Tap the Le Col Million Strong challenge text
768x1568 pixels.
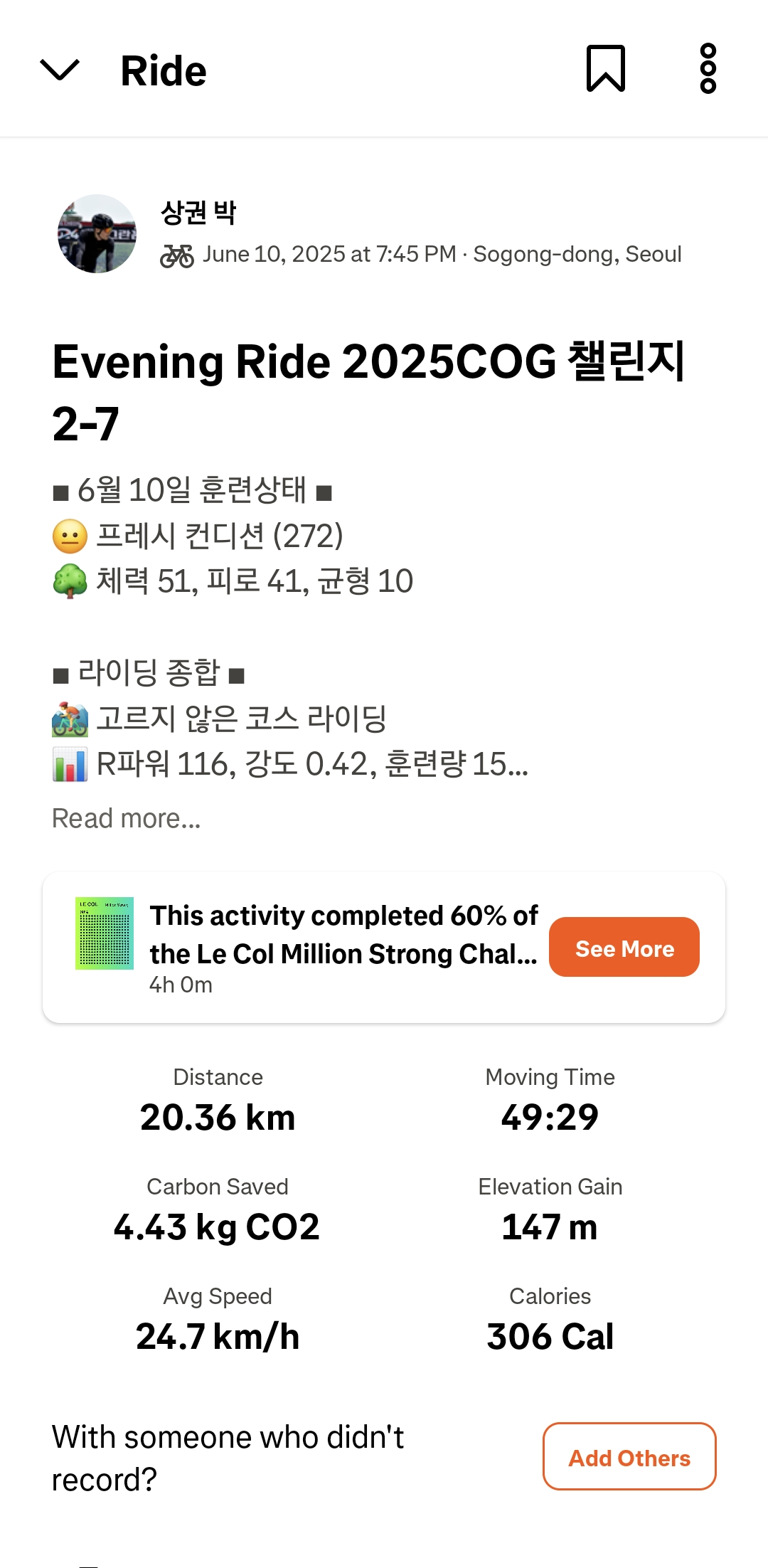pyautogui.click(x=344, y=935)
